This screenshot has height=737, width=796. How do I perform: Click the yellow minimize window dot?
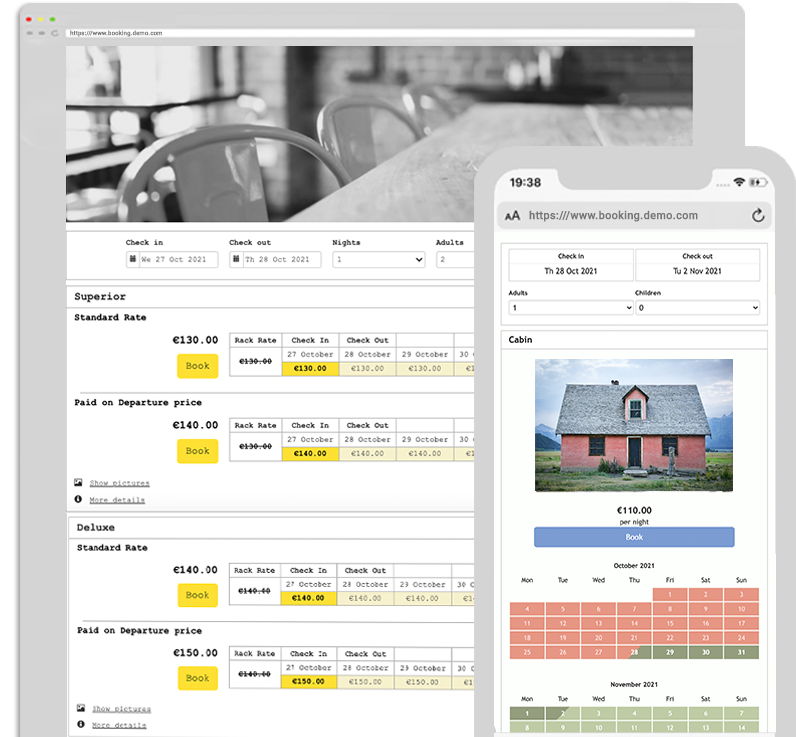coord(41,19)
